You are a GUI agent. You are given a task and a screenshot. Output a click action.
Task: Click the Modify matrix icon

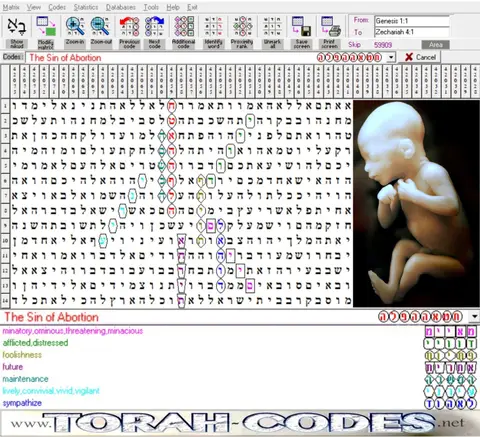pyautogui.click(x=46, y=27)
